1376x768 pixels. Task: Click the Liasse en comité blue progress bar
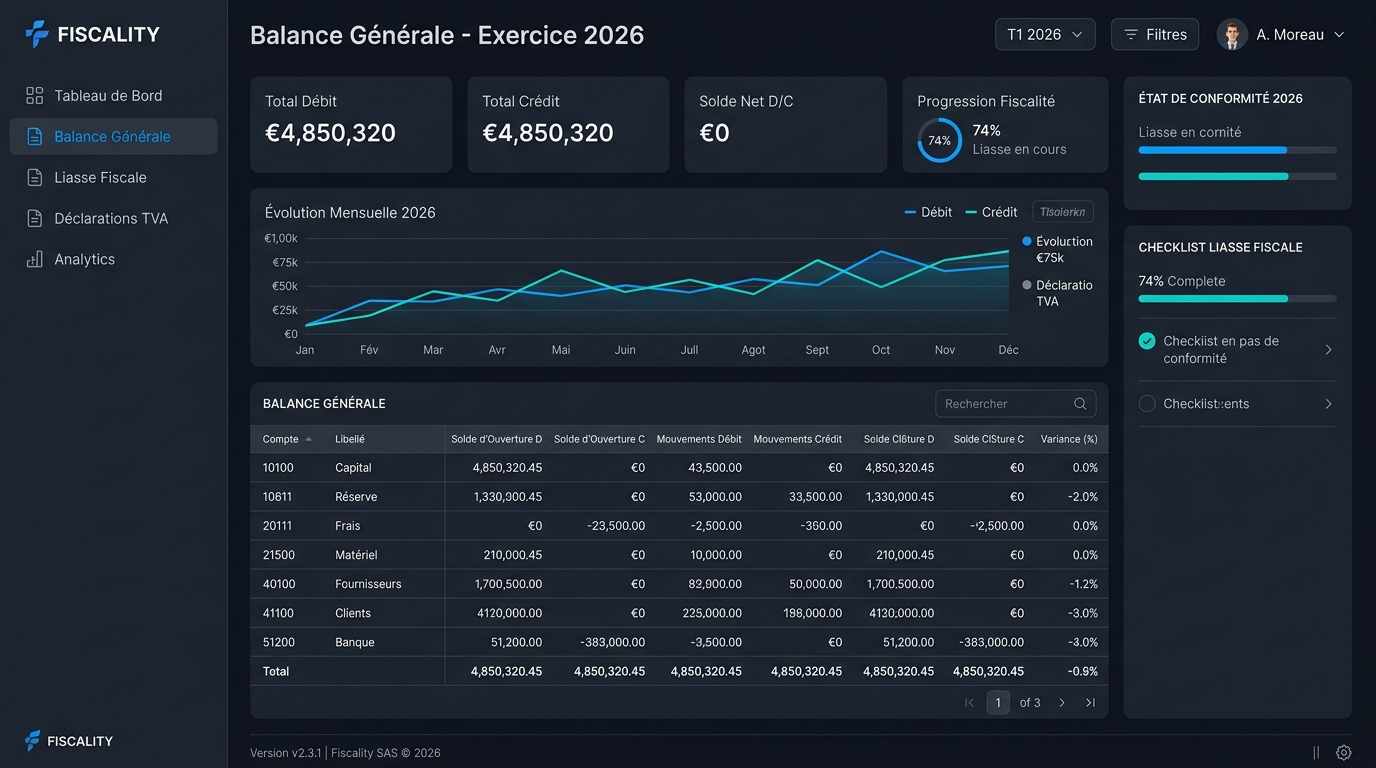(1238, 150)
